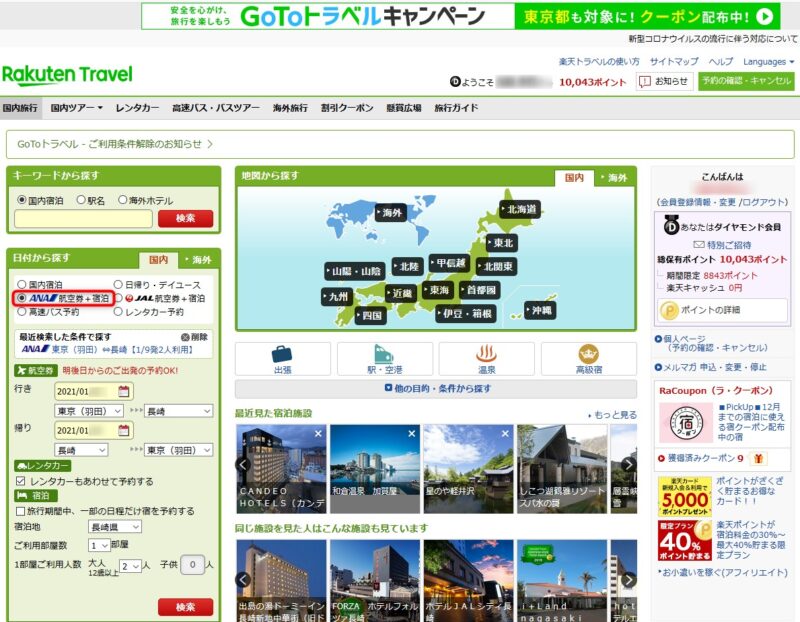Select the レンタカー予約 radio button
The image size is (800, 622).
click(118, 311)
